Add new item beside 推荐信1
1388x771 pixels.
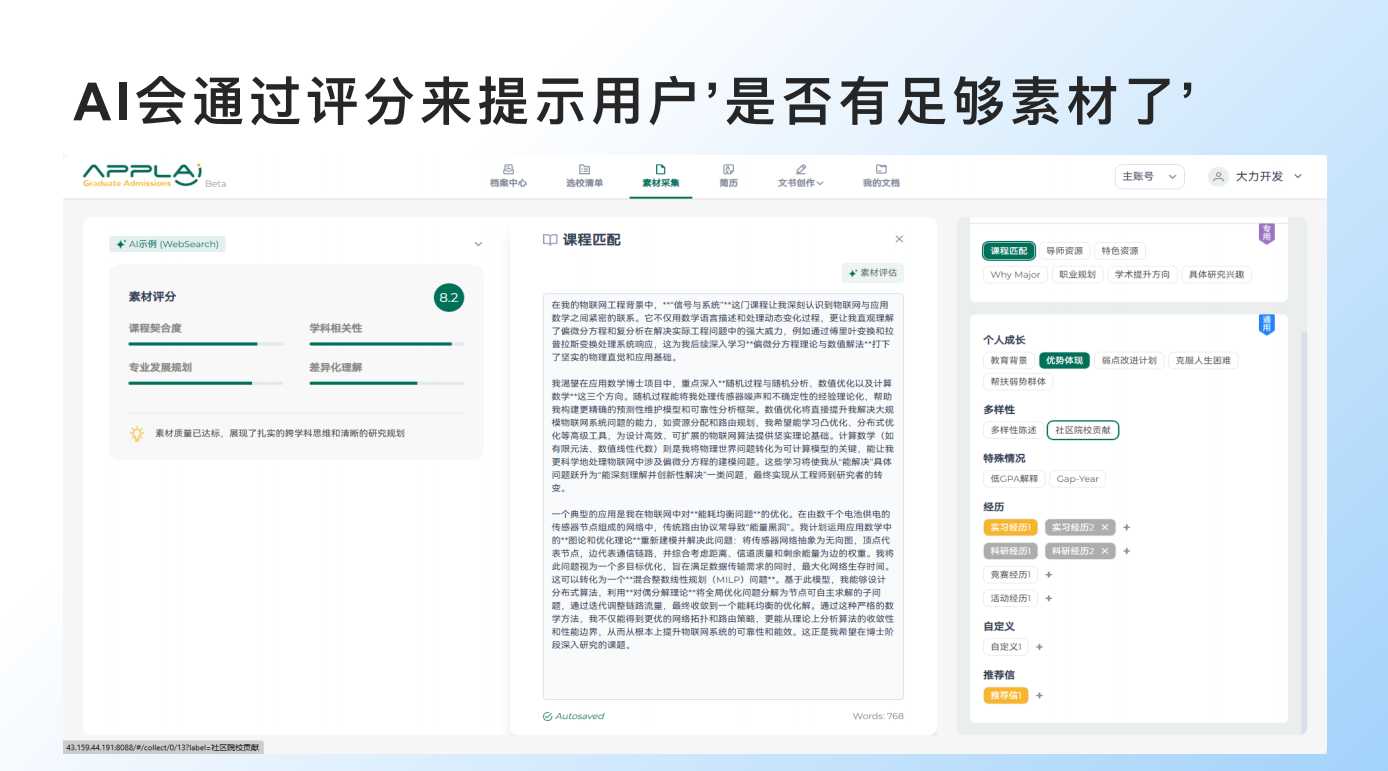[x=1039, y=696]
